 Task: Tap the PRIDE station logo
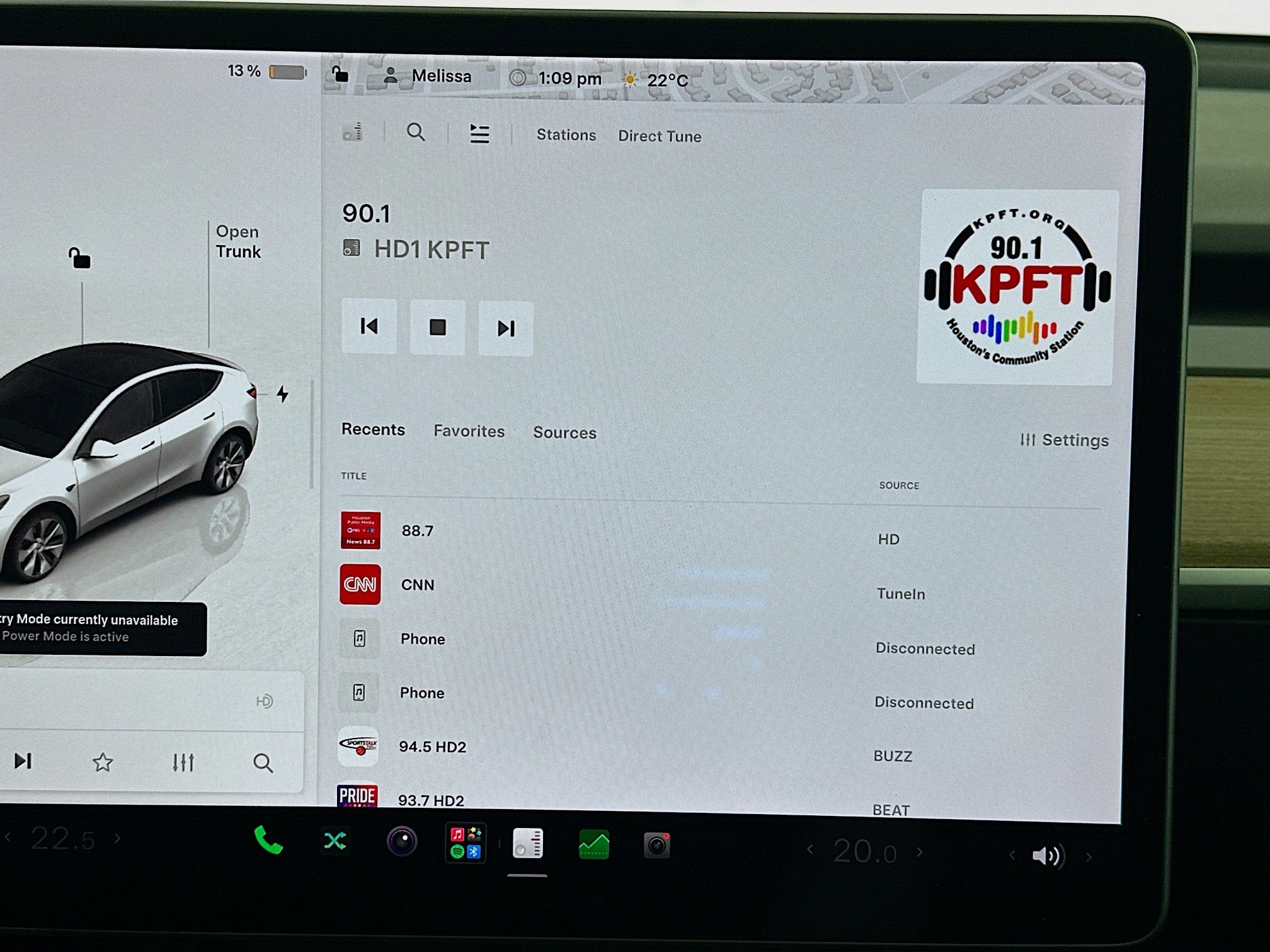click(357, 795)
